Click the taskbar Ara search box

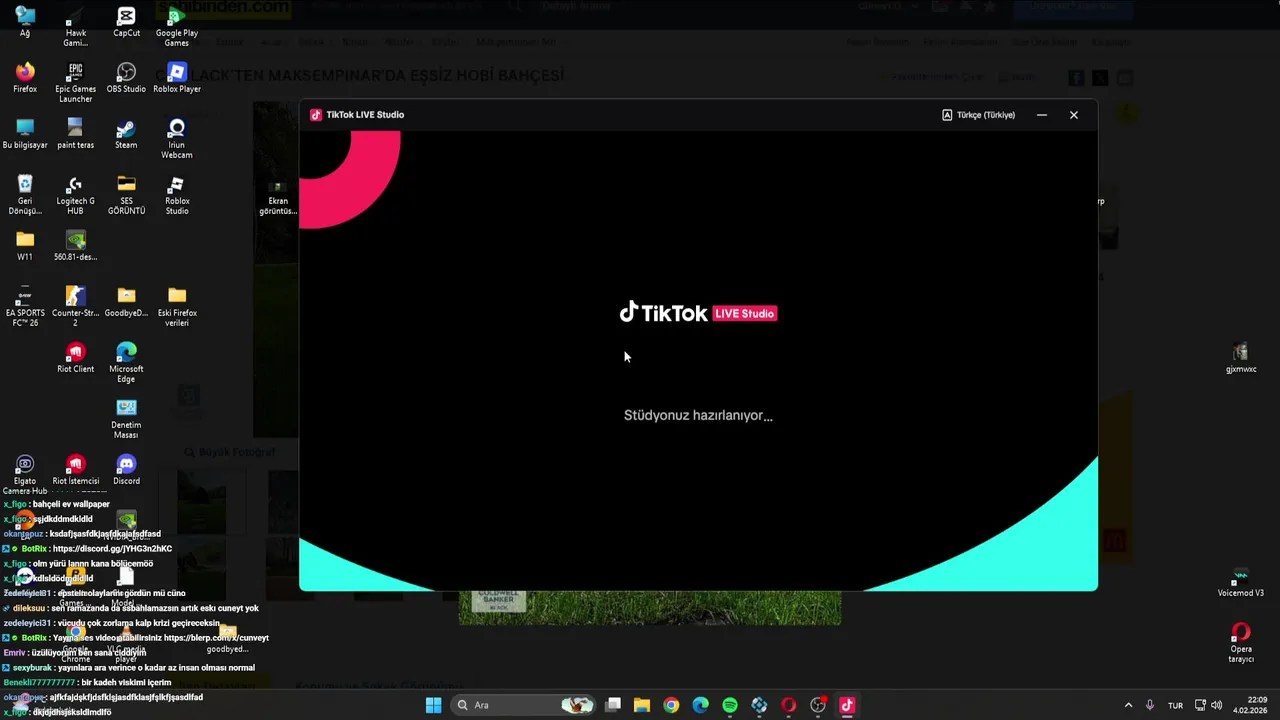525,705
